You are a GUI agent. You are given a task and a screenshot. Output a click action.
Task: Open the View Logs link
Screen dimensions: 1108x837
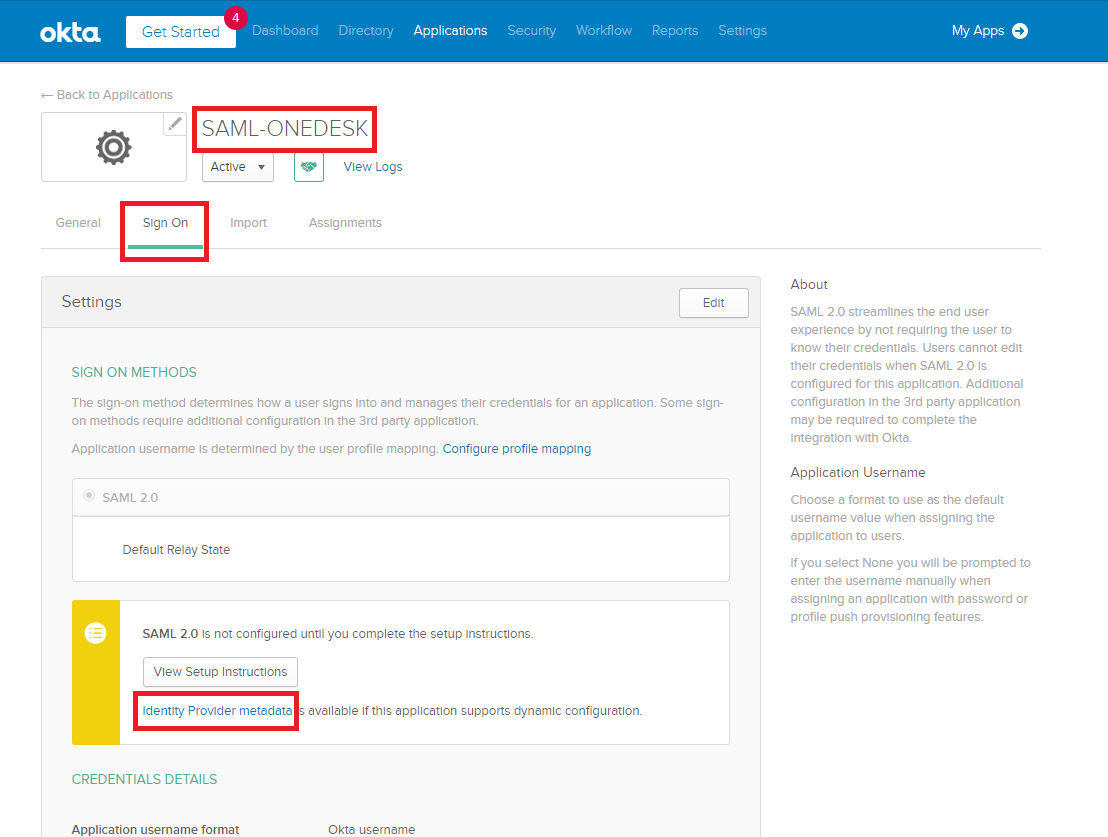click(373, 167)
